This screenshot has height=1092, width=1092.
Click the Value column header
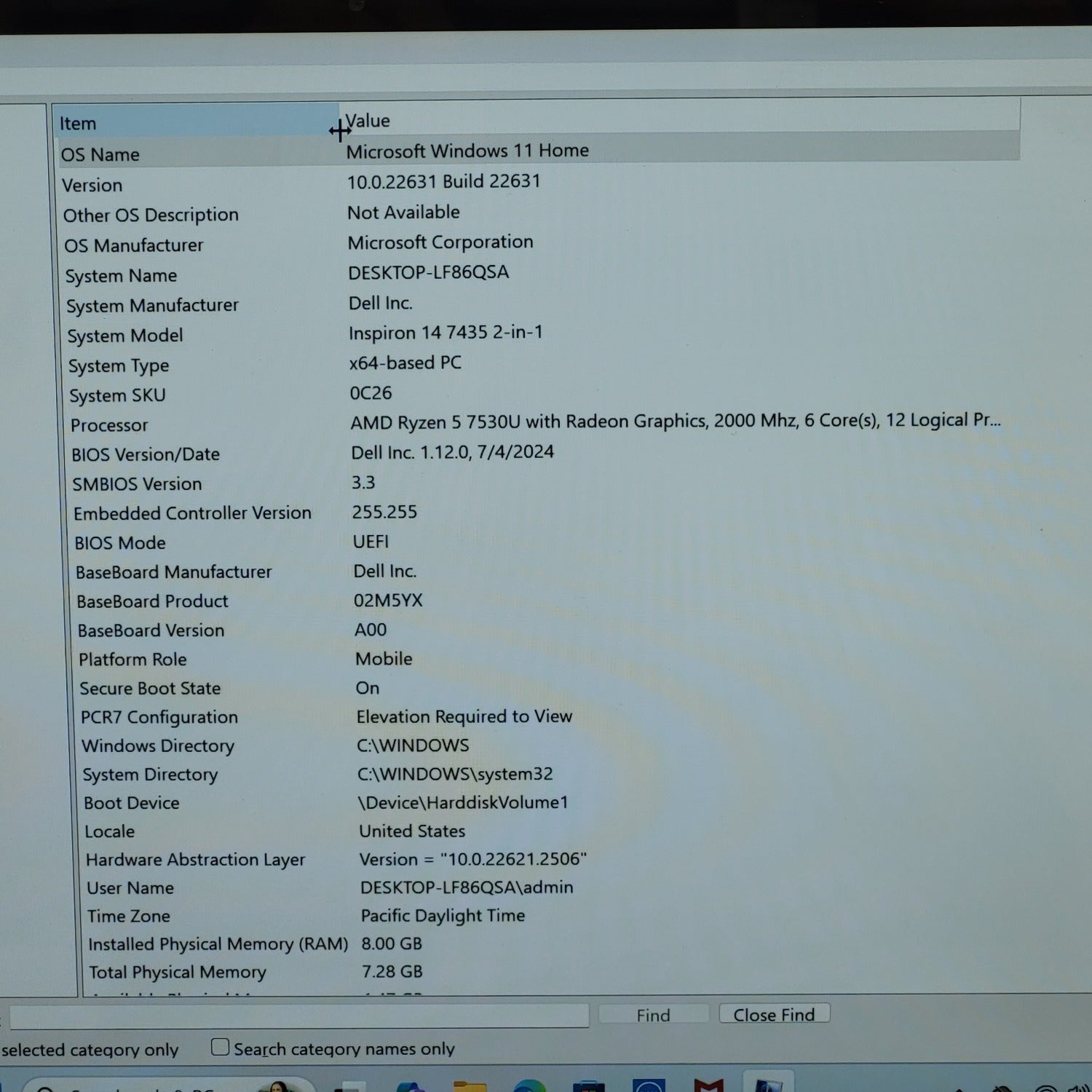point(680,118)
